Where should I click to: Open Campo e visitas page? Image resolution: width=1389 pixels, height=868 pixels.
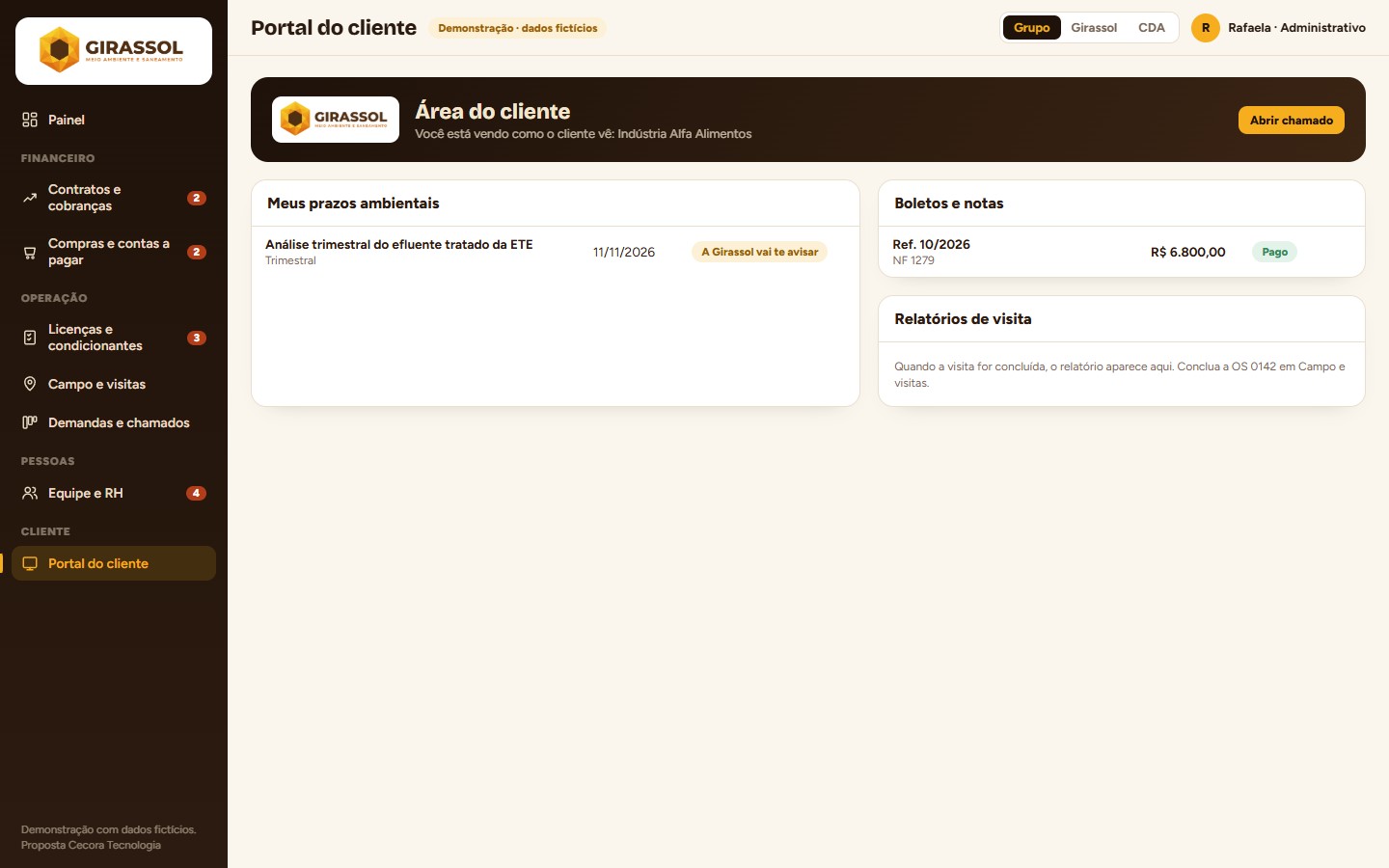(x=114, y=384)
